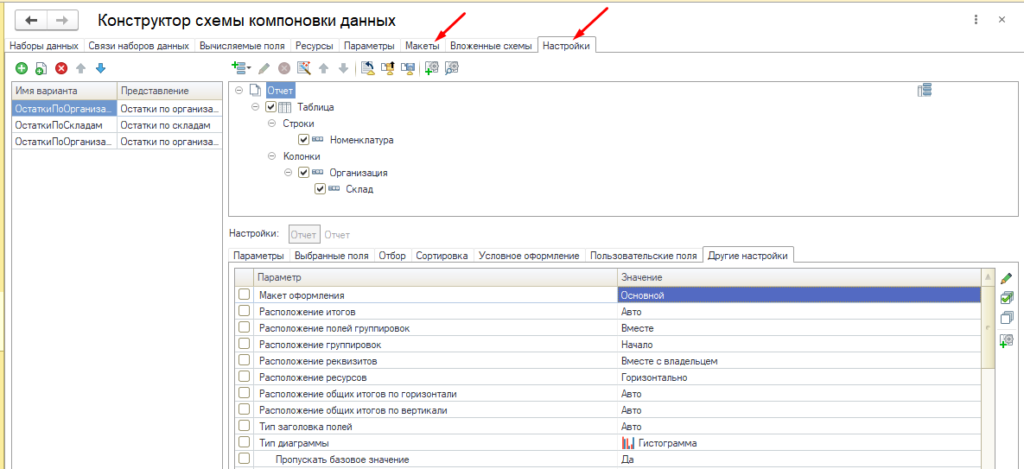1024x469 pixels.
Task: Click the gray delete icon in structure toolbar
Action: pos(283,67)
